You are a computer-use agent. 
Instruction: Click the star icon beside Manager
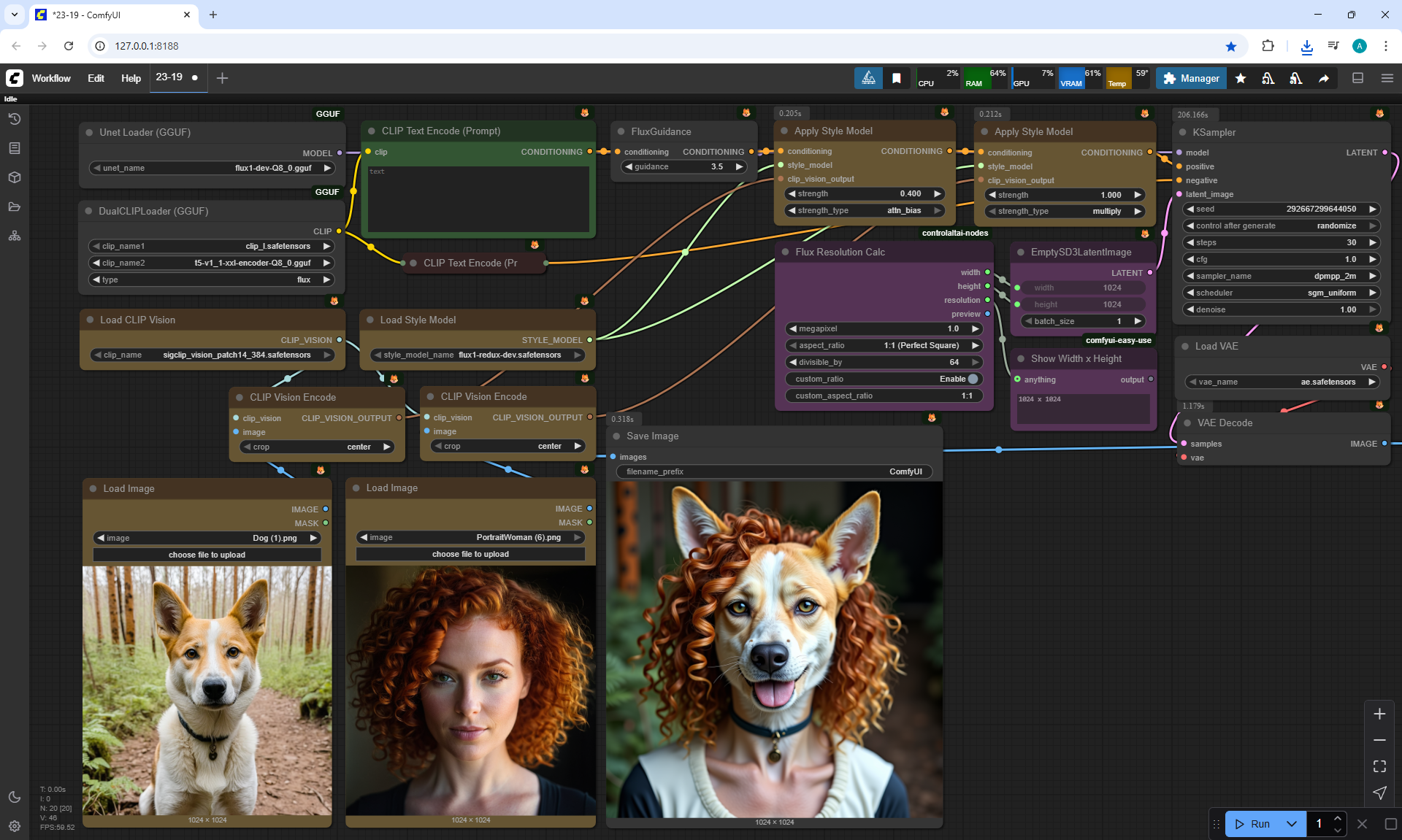point(1241,78)
